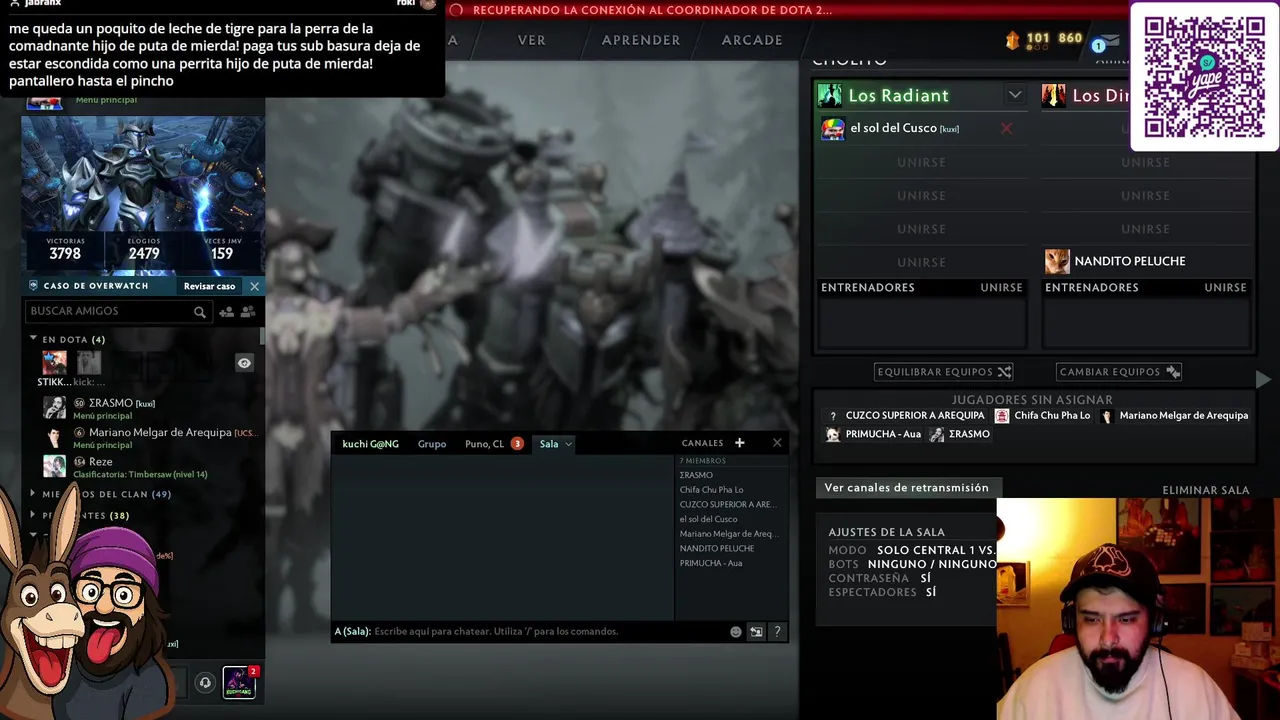Select NANDITO PELUCHE in chat members
The image size is (1280, 720).
717,548
